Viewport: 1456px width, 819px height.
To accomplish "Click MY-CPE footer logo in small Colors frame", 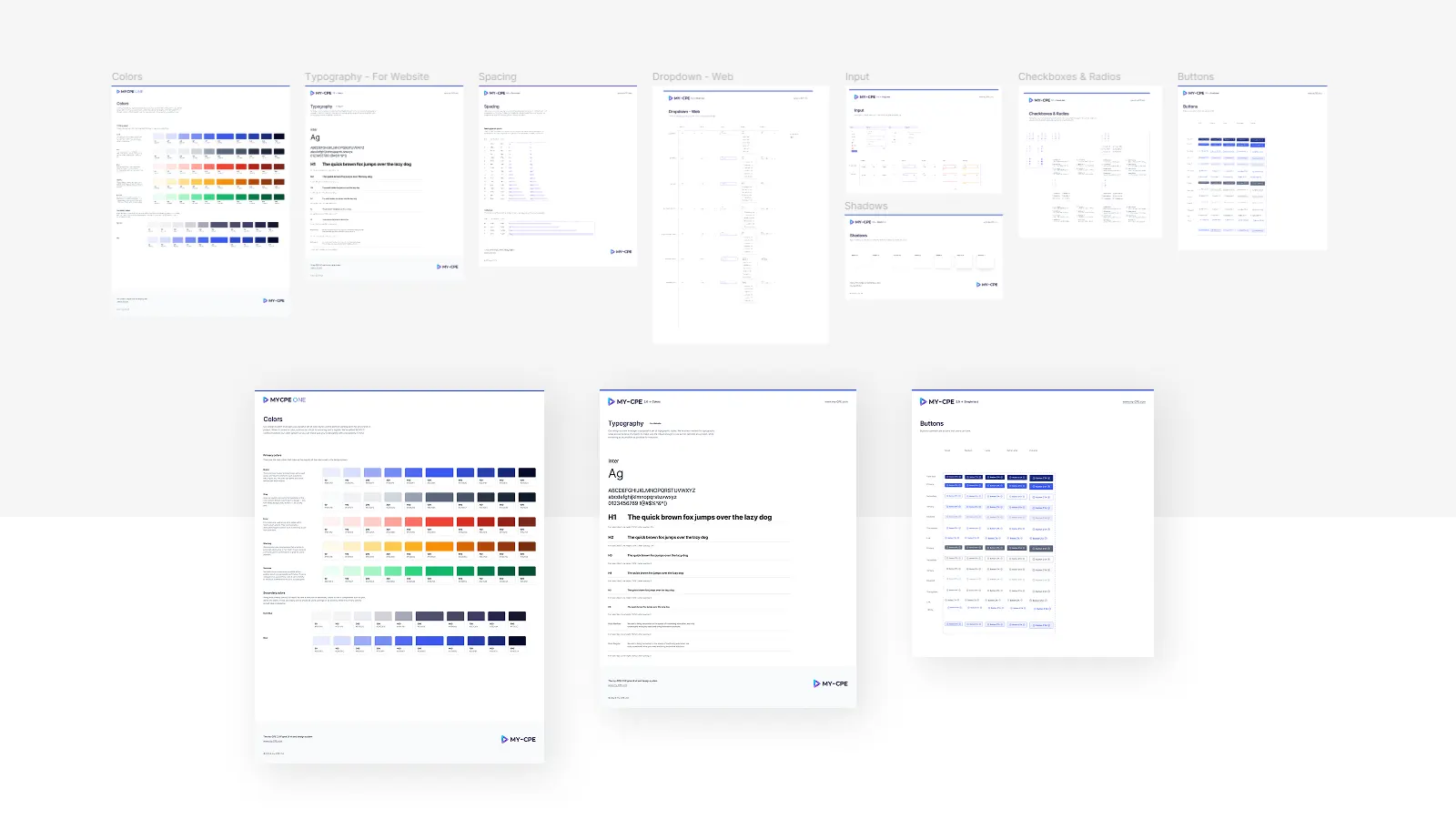I will pos(274,300).
